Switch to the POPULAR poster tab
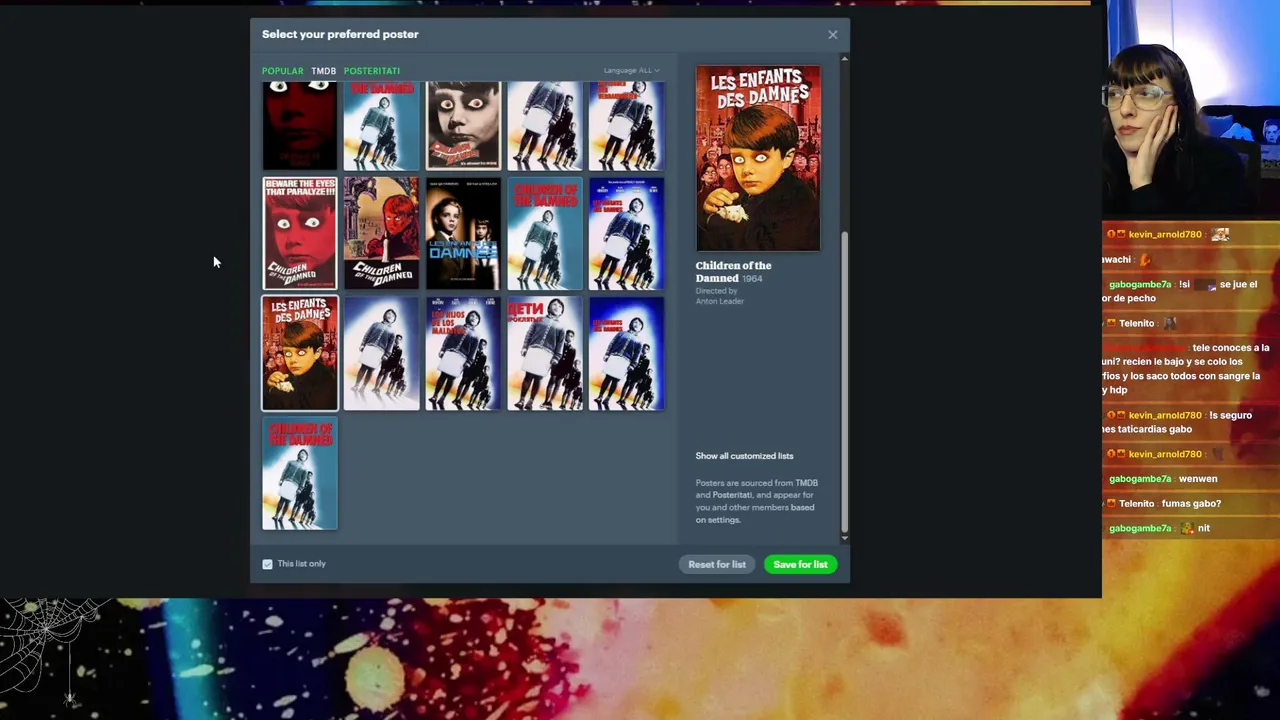Viewport: 1280px width, 720px height. click(282, 71)
